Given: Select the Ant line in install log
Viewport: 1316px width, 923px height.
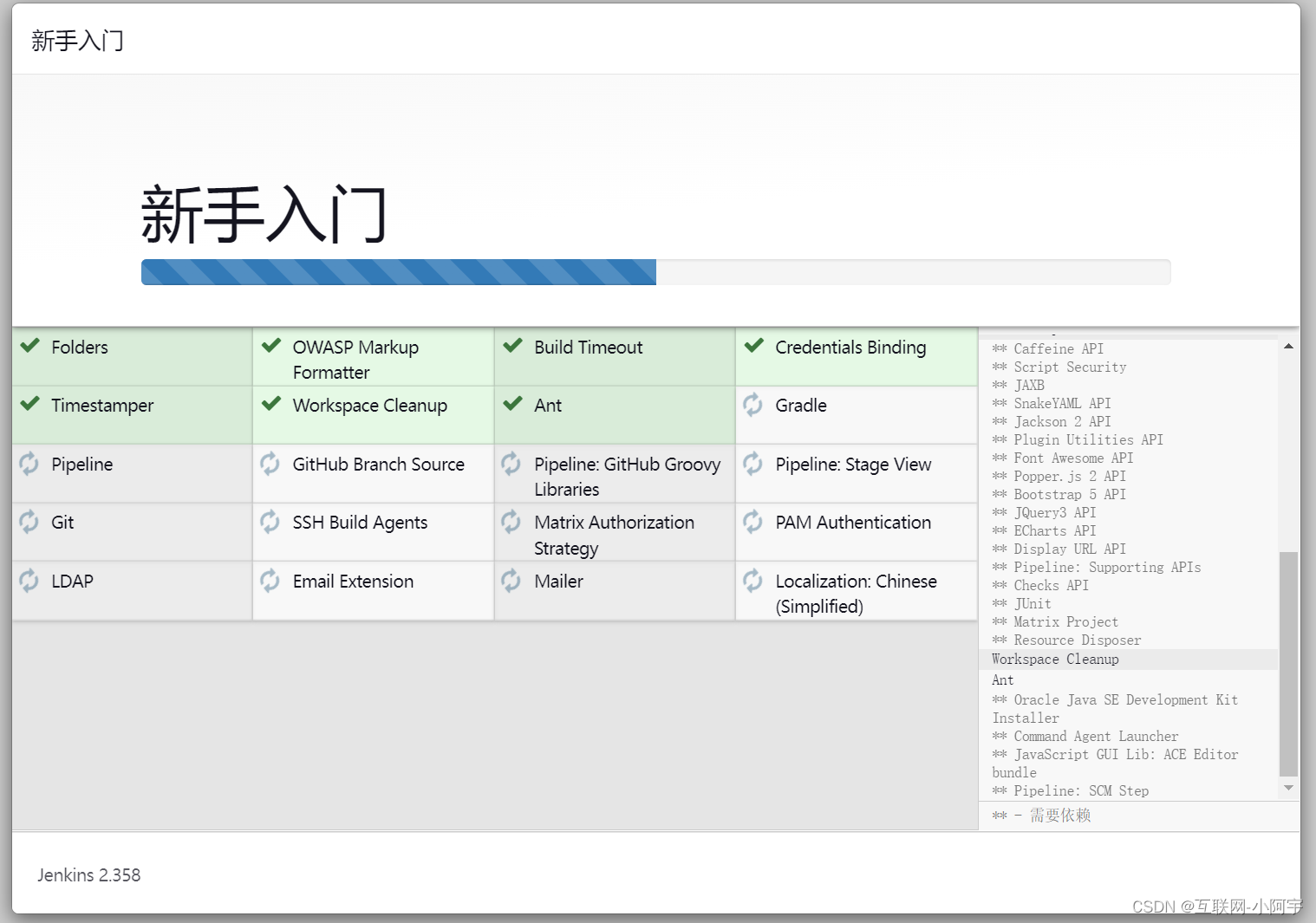Looking at the screenshot, I should point(1003,680).
